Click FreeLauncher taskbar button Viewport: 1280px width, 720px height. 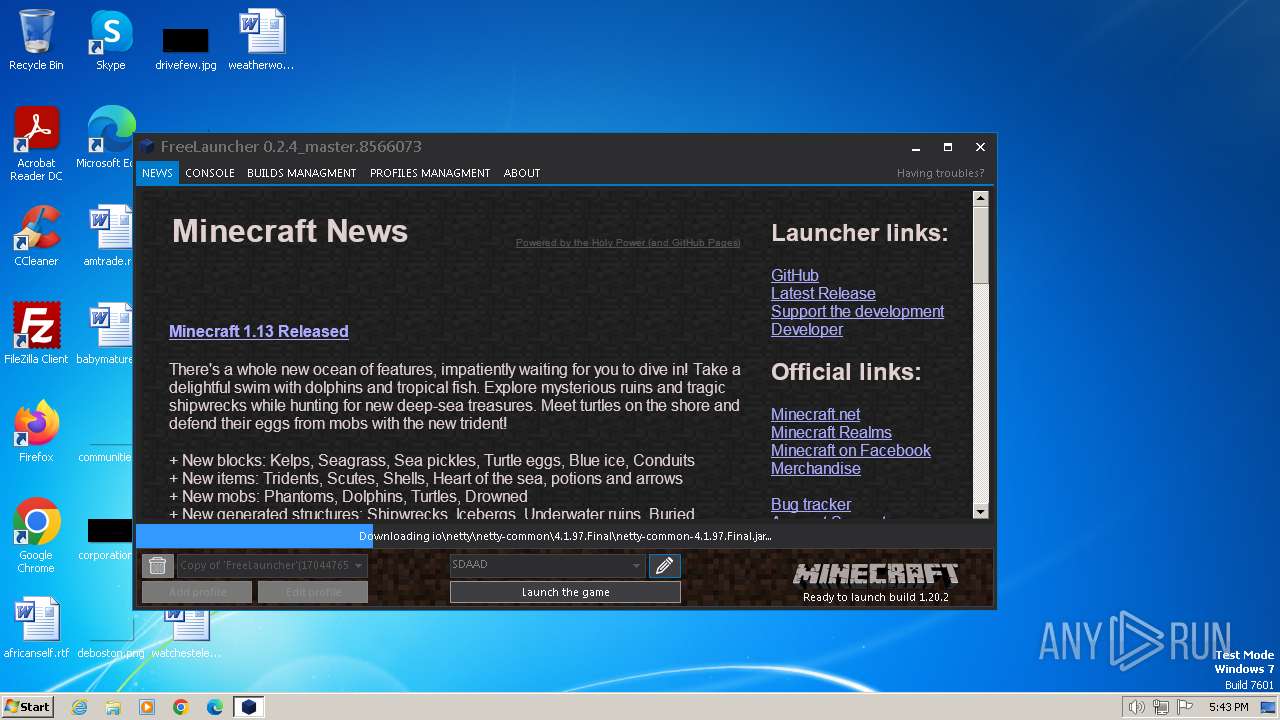click(249, 707)
